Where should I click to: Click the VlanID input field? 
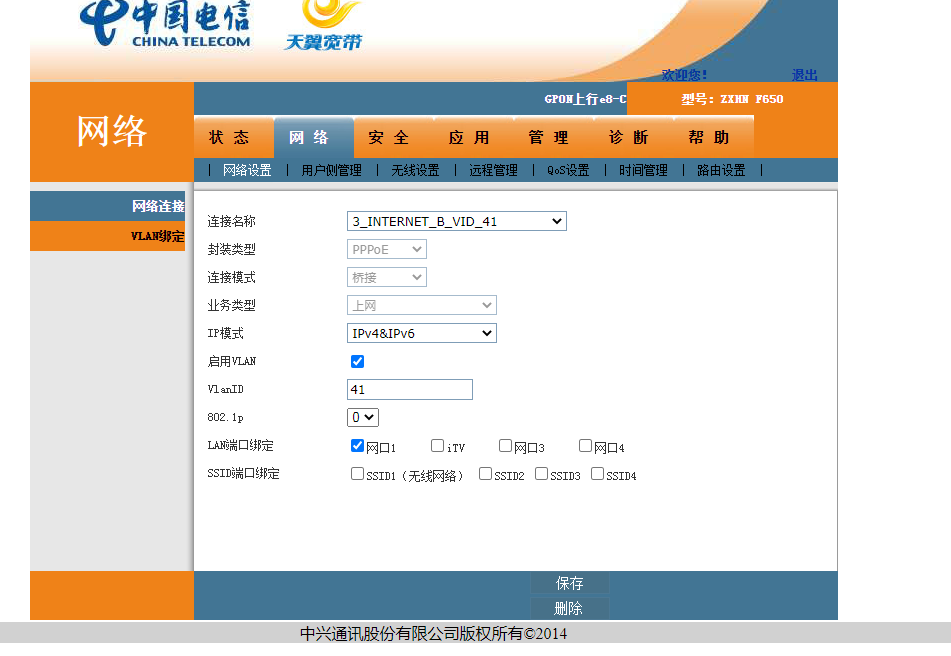click(x=409, y=389)
